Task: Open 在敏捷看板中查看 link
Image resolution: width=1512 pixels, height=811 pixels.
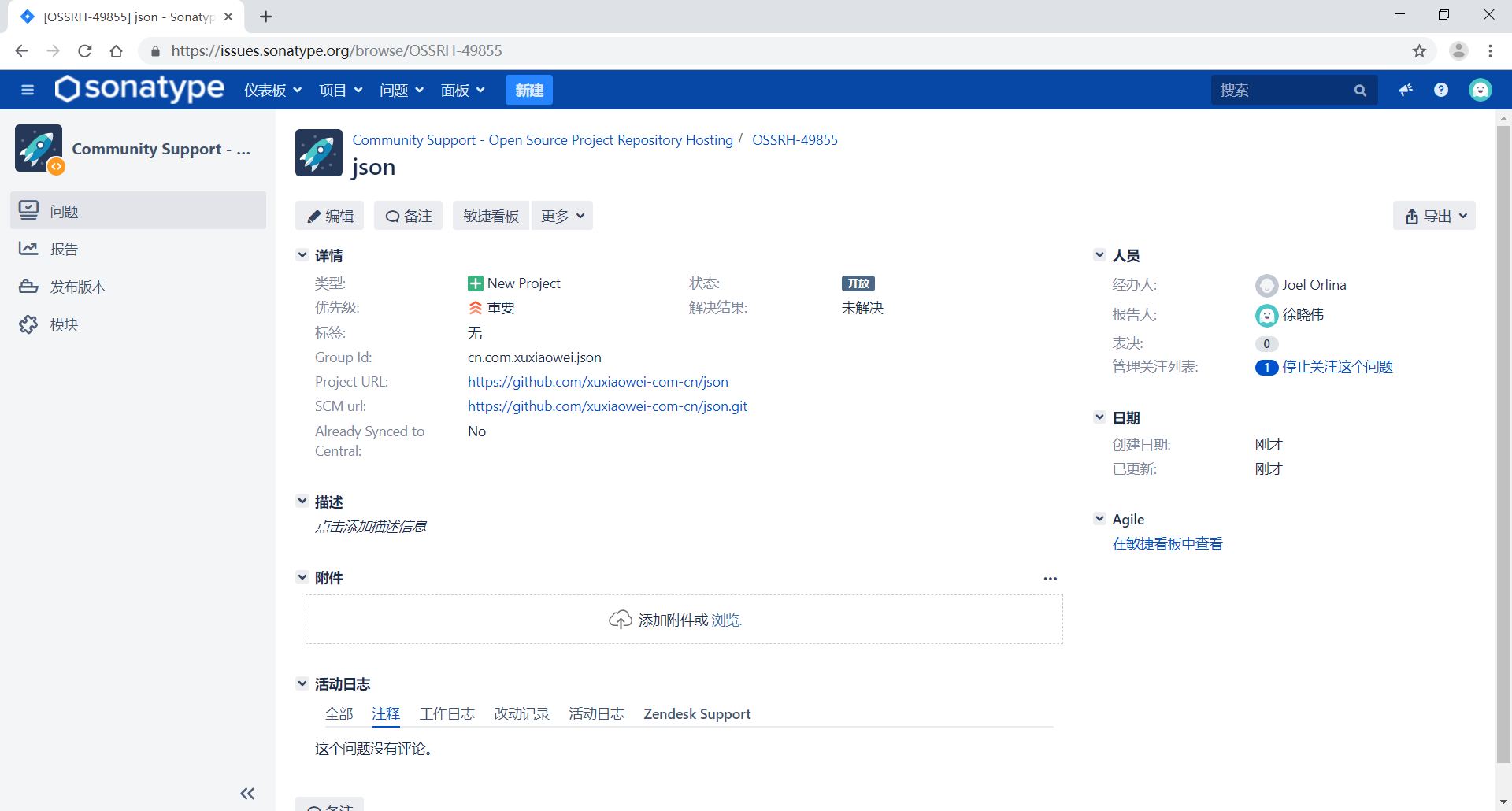Action: coord(1167,543)
